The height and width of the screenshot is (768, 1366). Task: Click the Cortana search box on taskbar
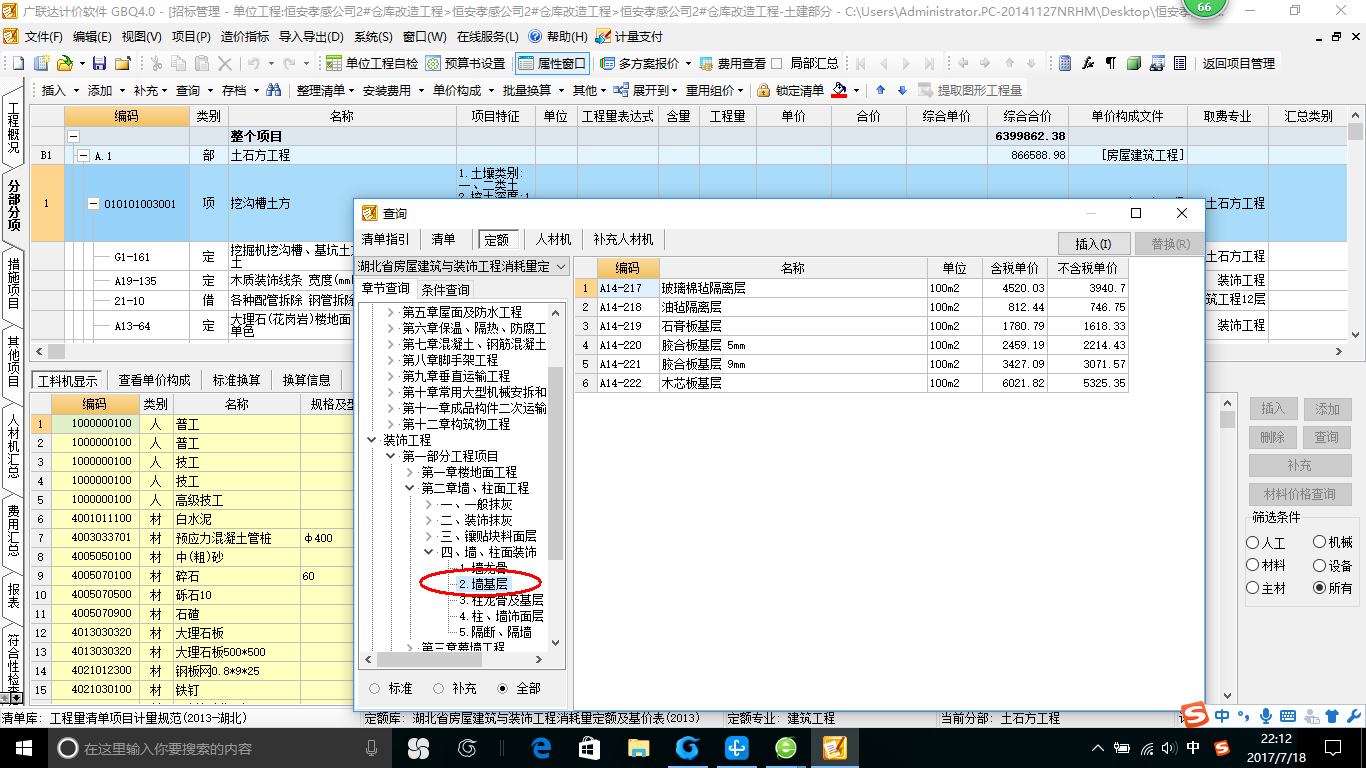(x=220, y=748)
